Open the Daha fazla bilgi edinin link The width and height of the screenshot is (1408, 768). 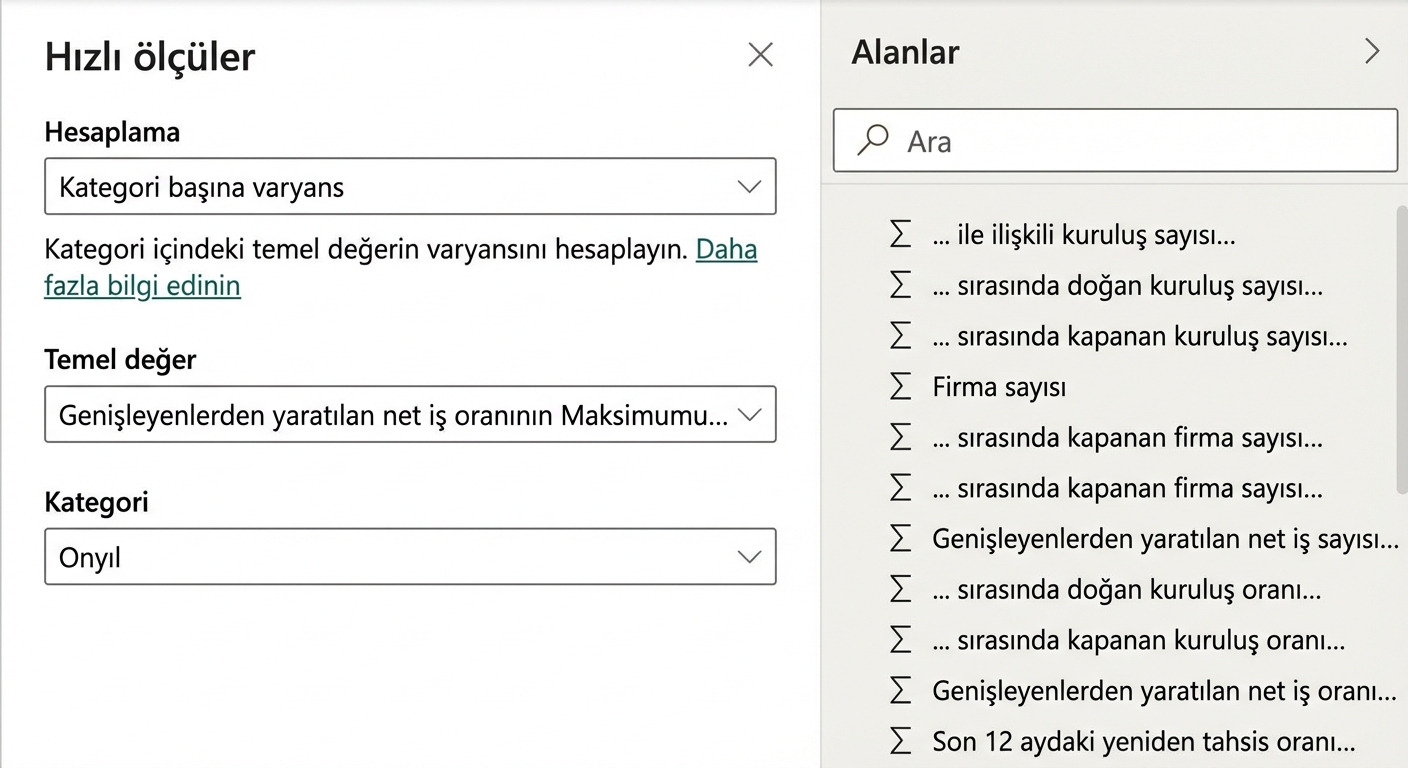[400, 268]
